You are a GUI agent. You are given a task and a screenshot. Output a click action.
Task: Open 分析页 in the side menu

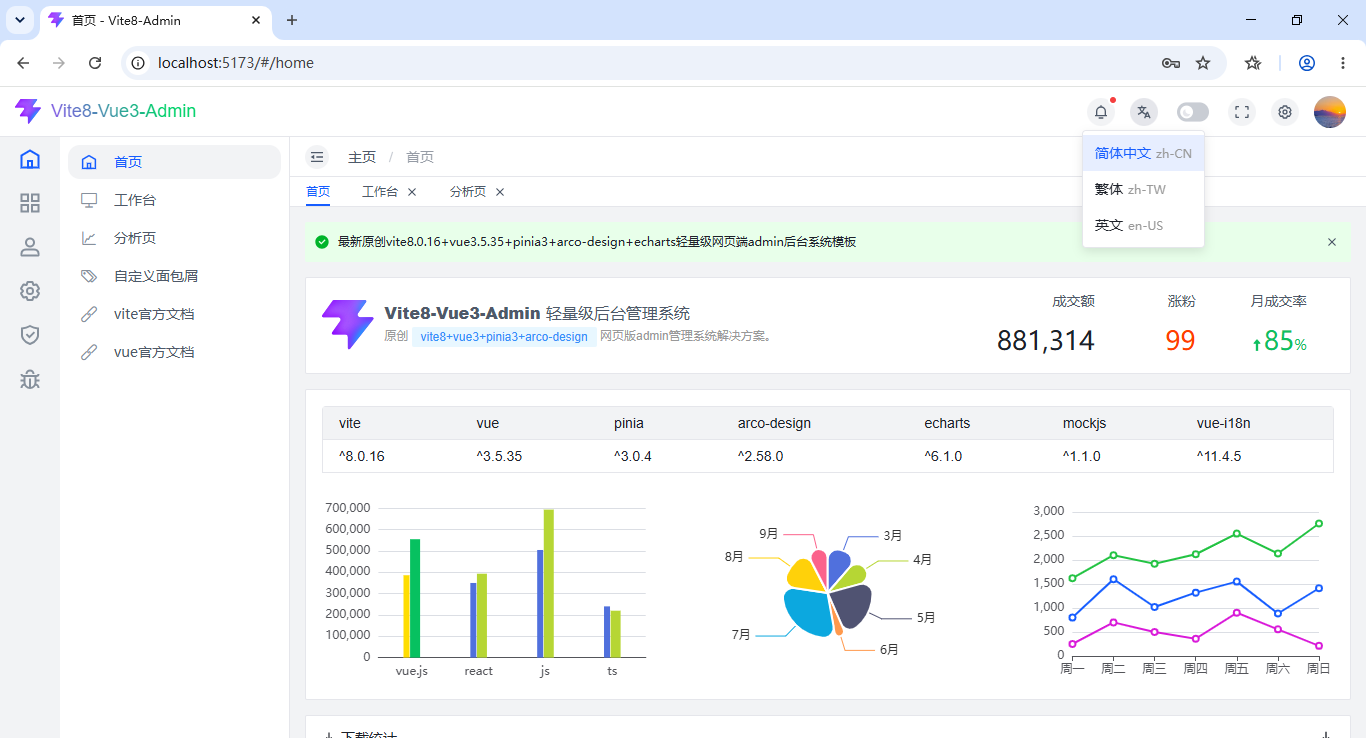(174, 238)
